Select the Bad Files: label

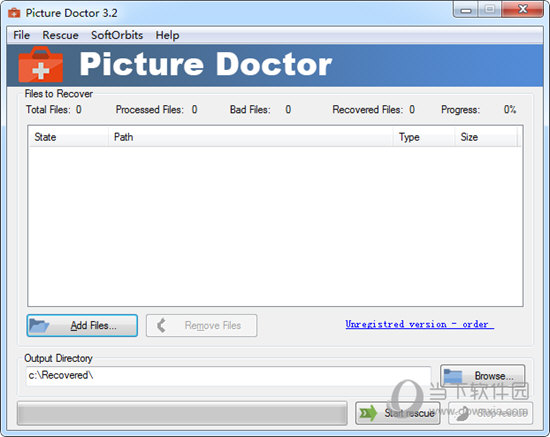(250, 110)
